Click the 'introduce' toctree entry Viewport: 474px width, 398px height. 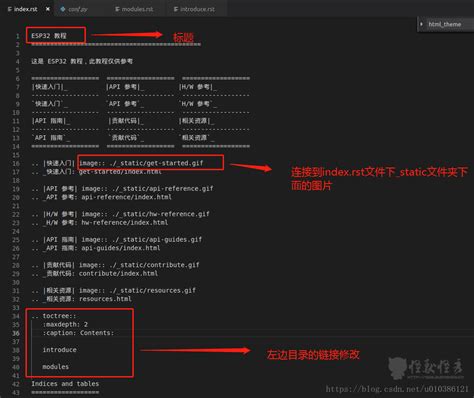point(59,350)
